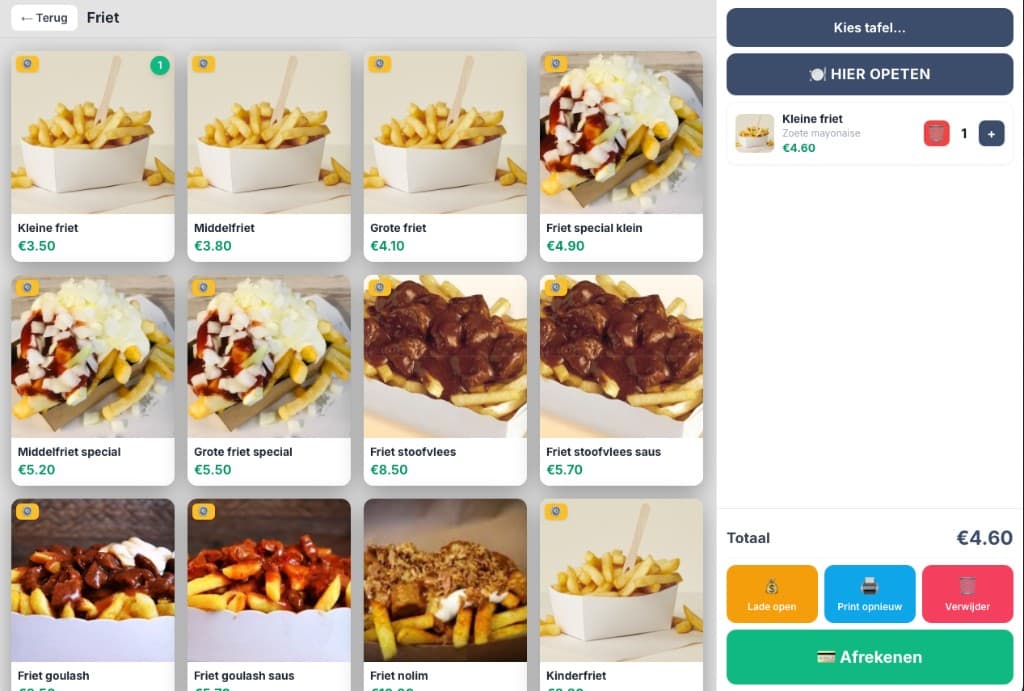
Task: Increase Kleine friet quantity with the plus button
Action: pos(991,132)
